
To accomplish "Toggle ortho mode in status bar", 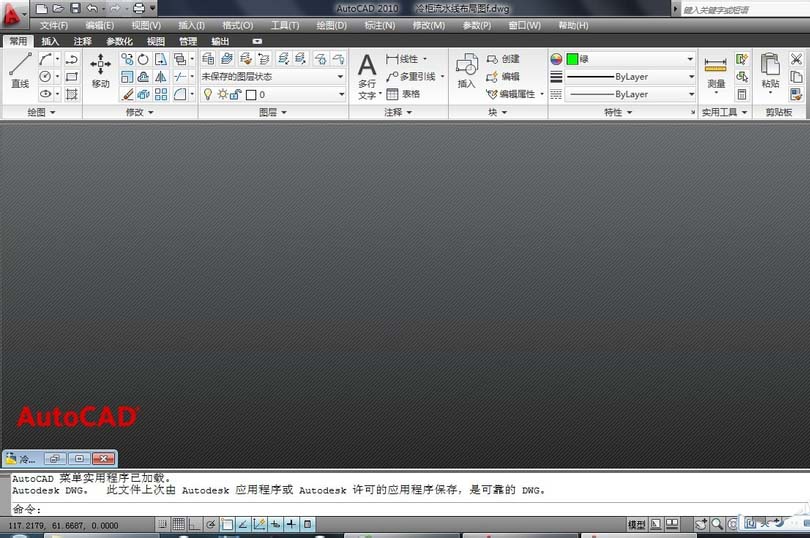I will point(194,524).
